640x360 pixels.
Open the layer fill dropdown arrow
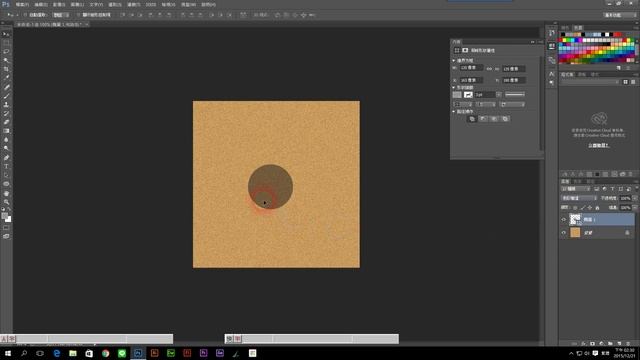635,208
